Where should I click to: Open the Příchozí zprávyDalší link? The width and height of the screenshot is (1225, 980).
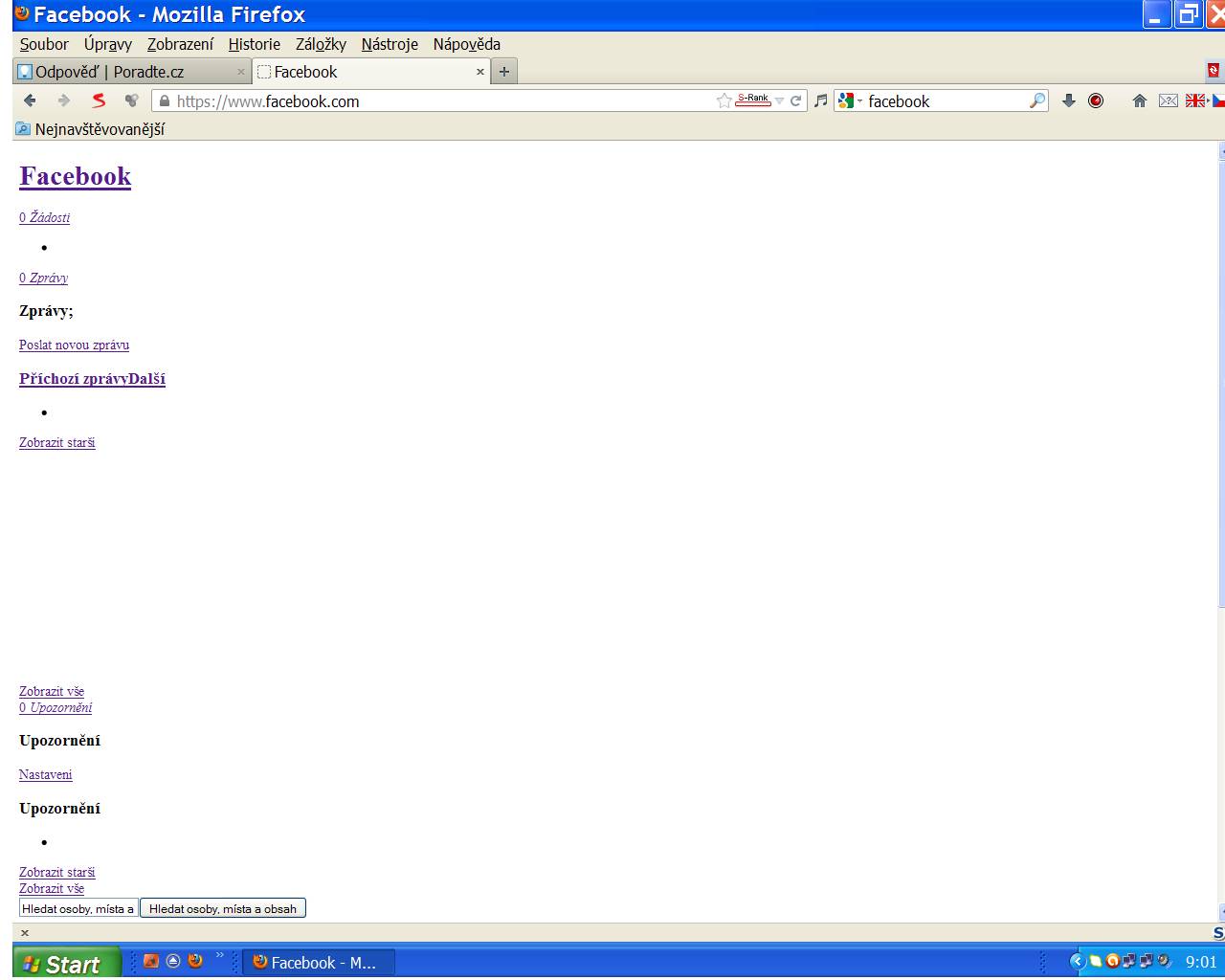(92, 379)
